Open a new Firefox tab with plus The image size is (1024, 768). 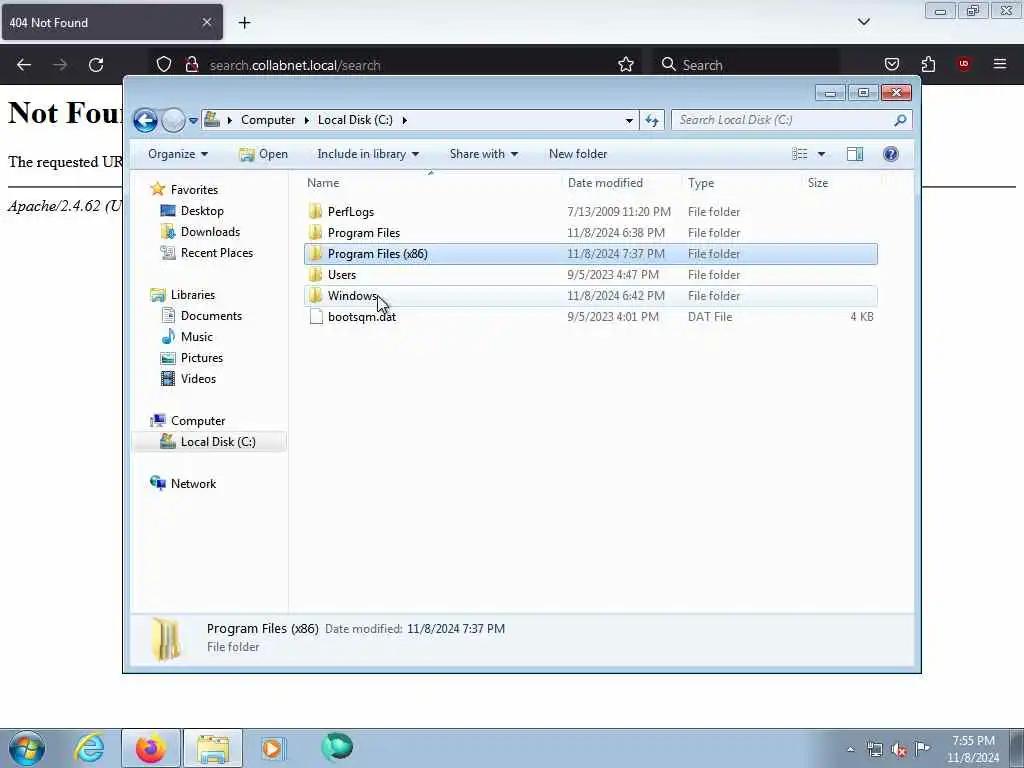pos(244,23)
